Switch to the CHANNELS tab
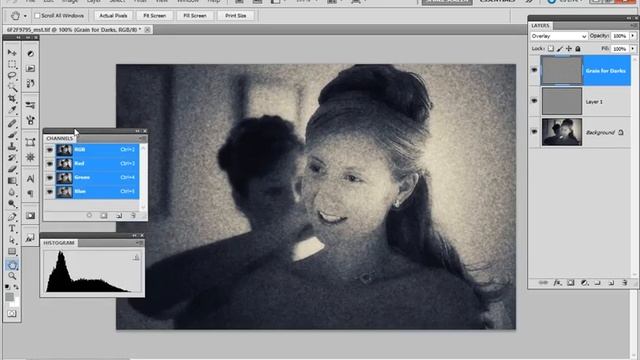The width and height of the screenshot is (640, 360). click(60, 138)
